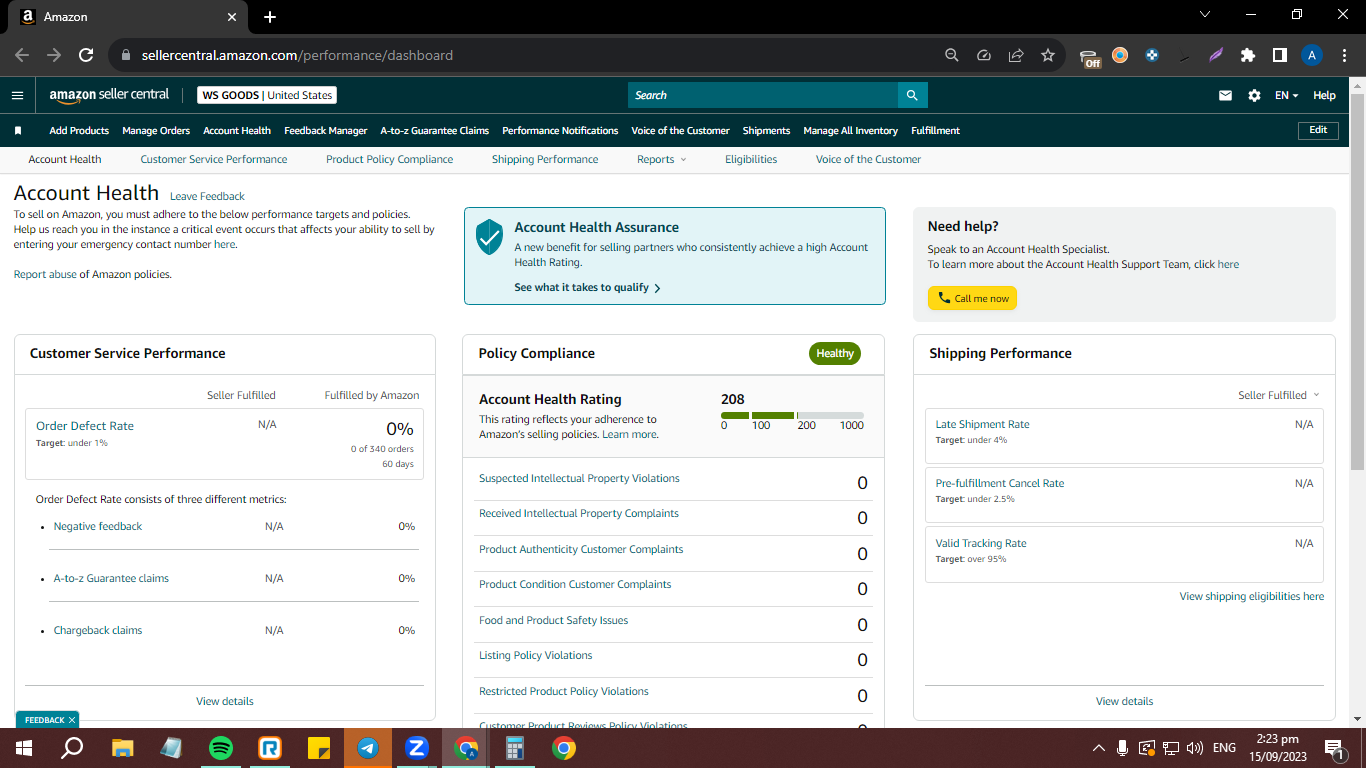Click the extension icon labeled Off
Viewport: 1366px width, 768px height.
(1090, 57)
